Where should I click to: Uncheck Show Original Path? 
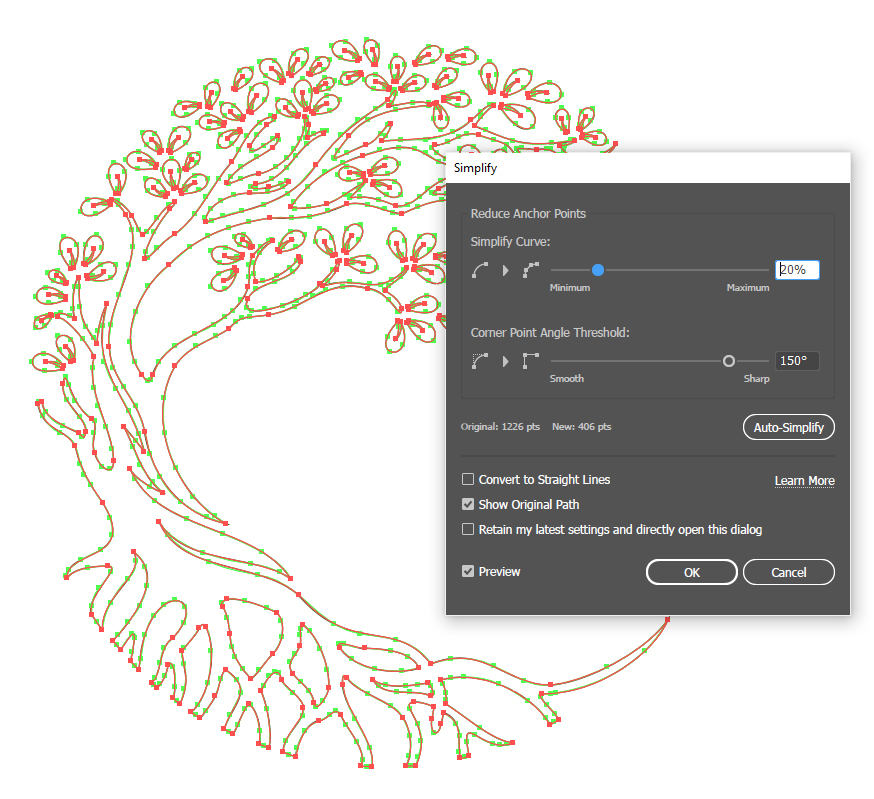(468, 504)
